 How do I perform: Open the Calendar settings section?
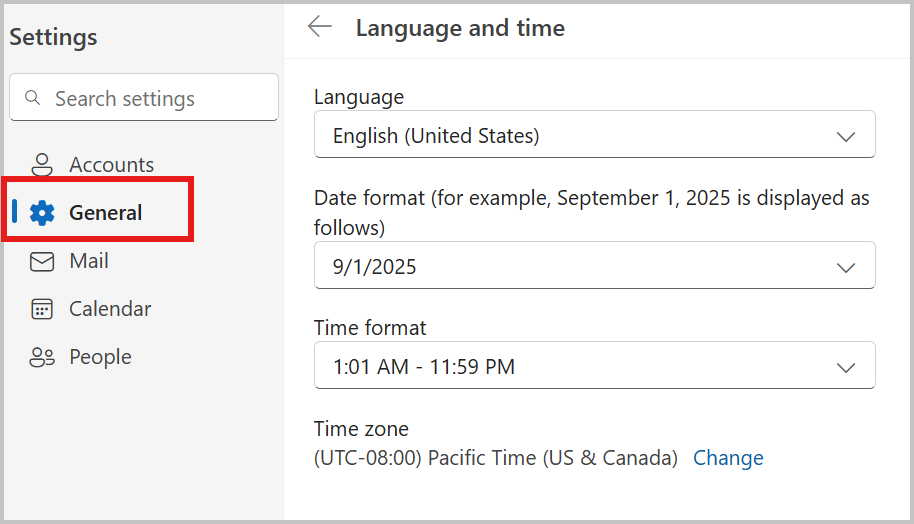point(110,308)
